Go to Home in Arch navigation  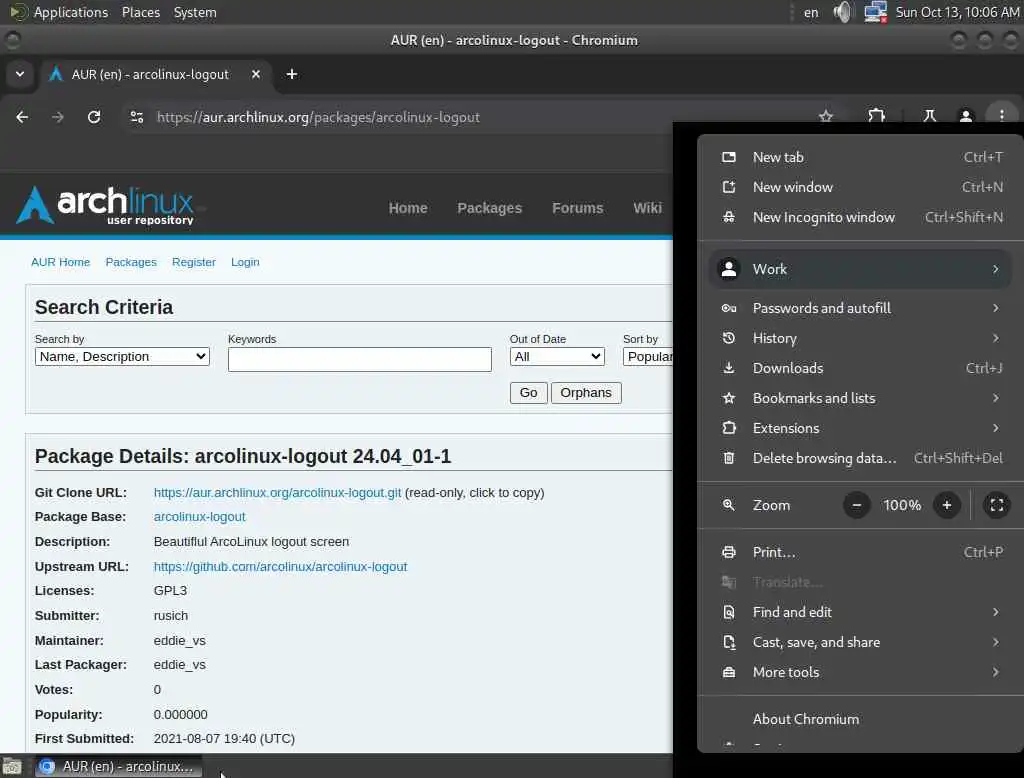(x=408, y=208)
